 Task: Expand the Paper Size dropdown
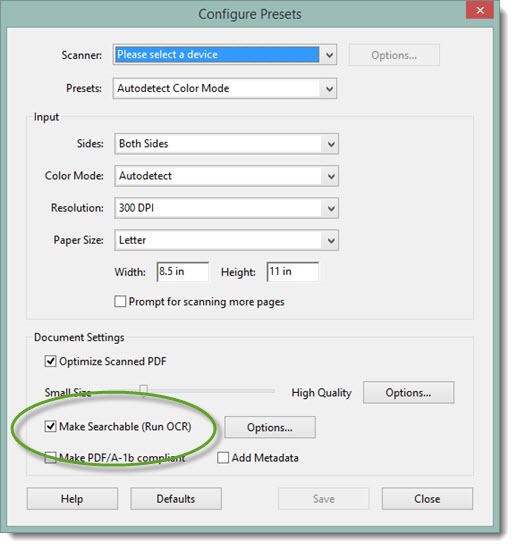226,240
